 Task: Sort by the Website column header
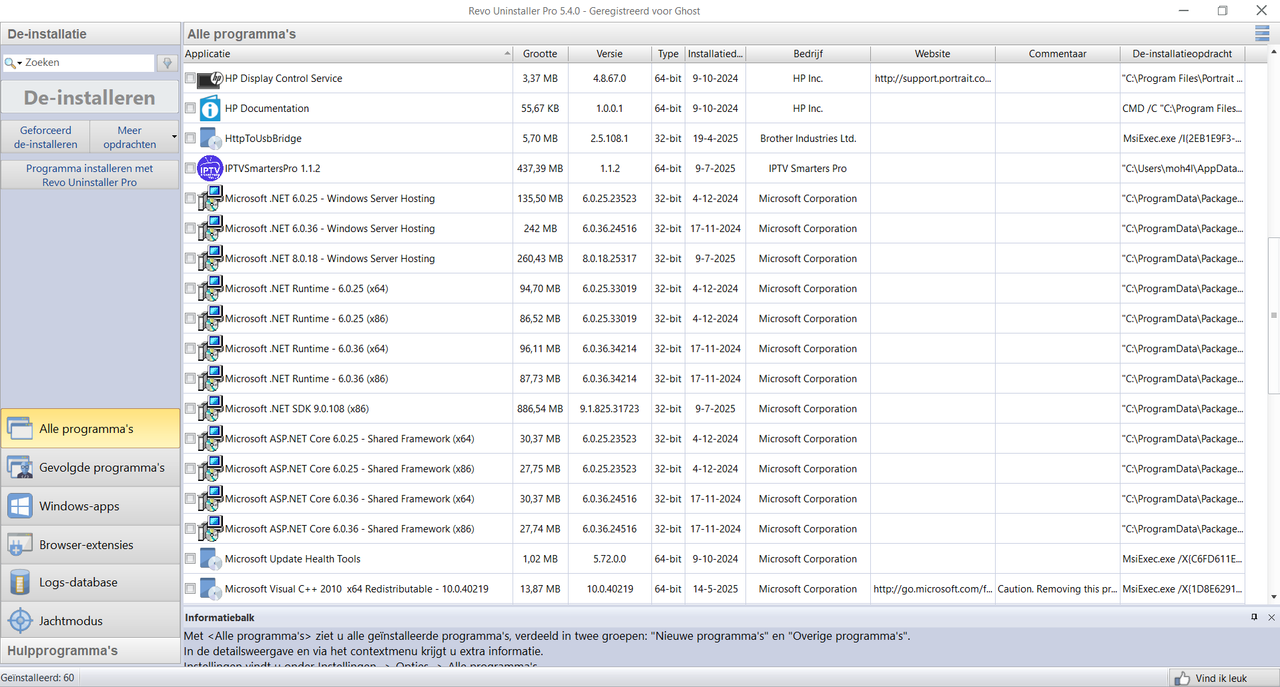[x=933, y=54]
